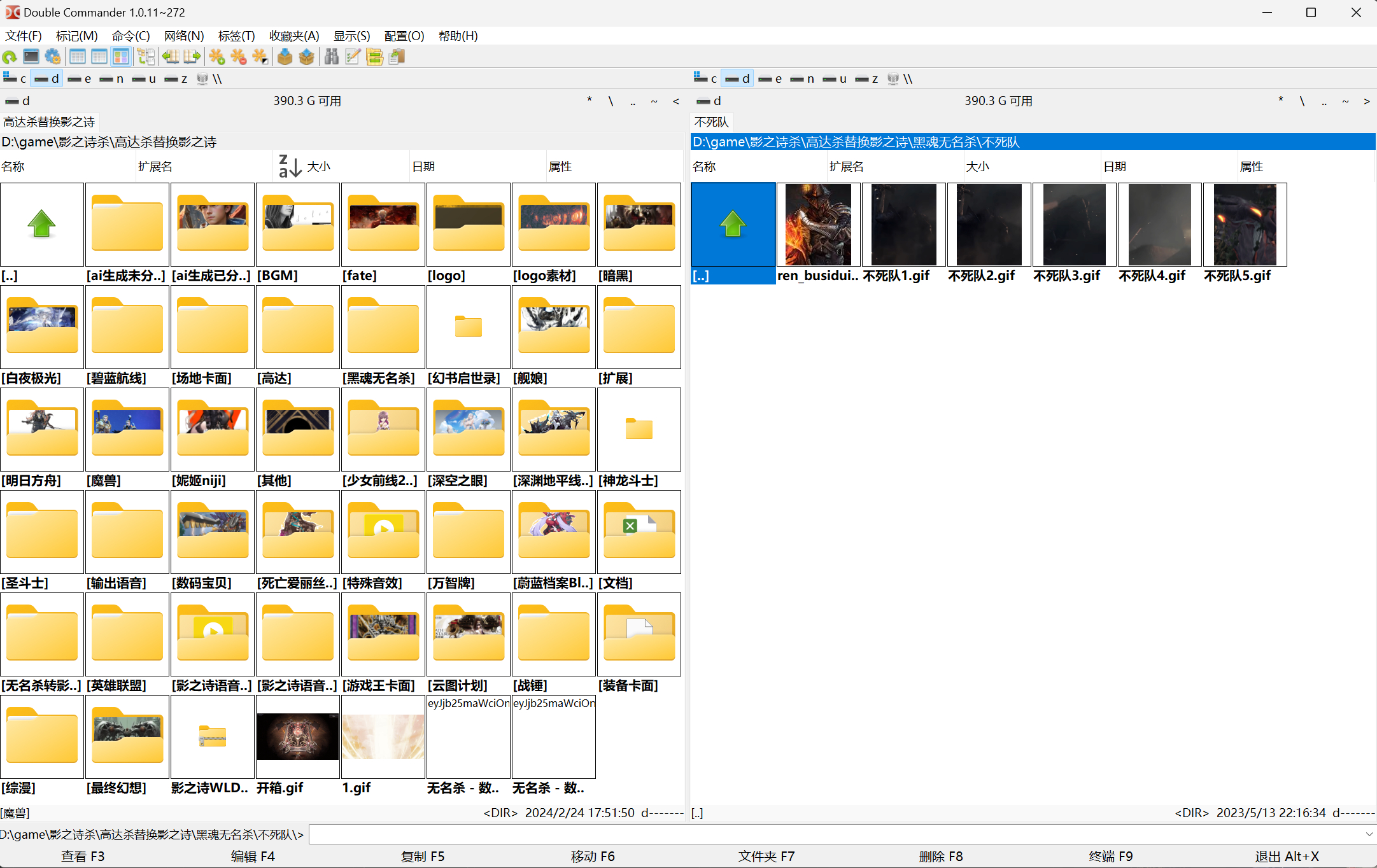This screenshot has height=868, width=1377.
Task: Sort right panel by 属性 column header
Action: coord(1306,167)
